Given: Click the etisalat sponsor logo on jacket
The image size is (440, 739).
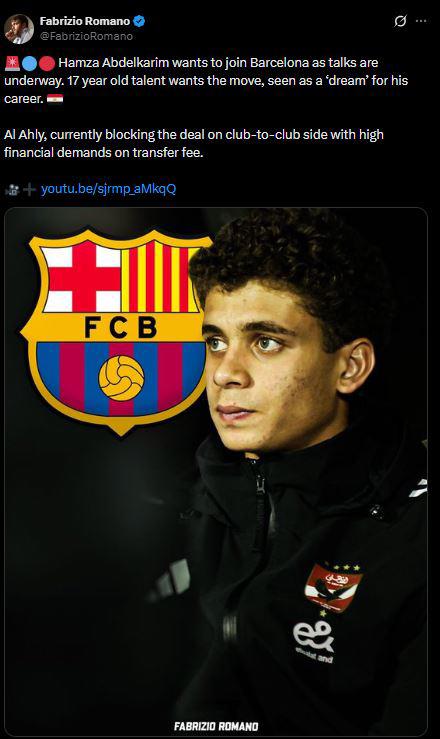Looking at the screenshot, I should click(x=314, y=642).
